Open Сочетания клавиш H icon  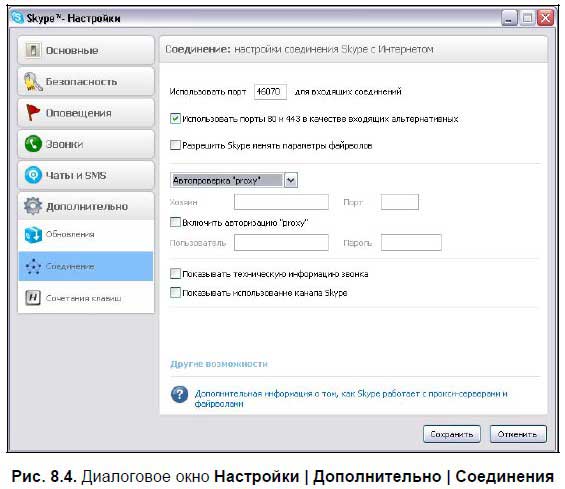point(33,298)
